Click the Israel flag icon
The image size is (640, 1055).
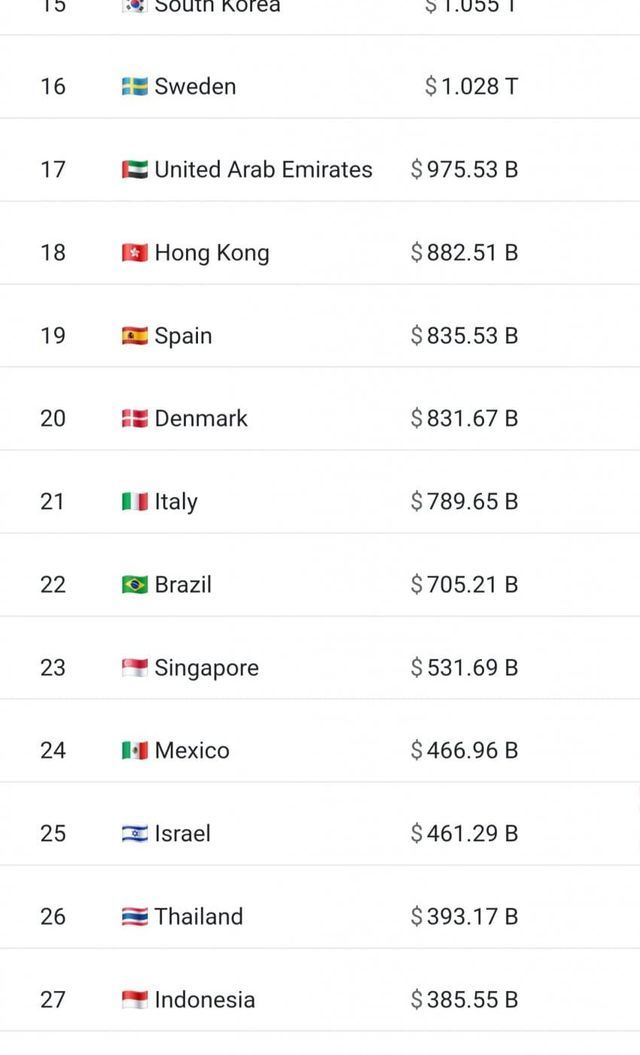coord(135,834)
